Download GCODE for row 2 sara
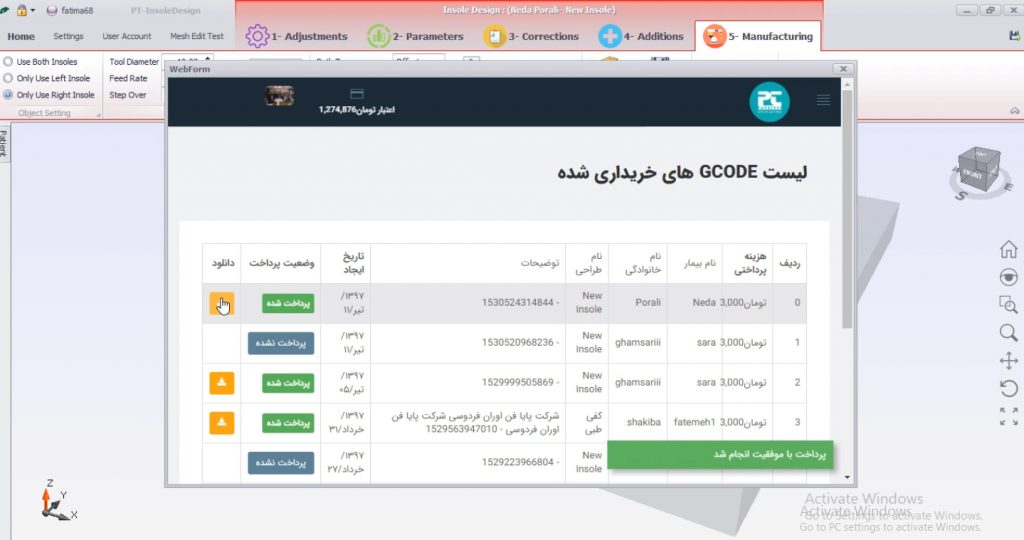This screenshot has width=1024, height=540. pyautogui.click(x=221, y=383)
